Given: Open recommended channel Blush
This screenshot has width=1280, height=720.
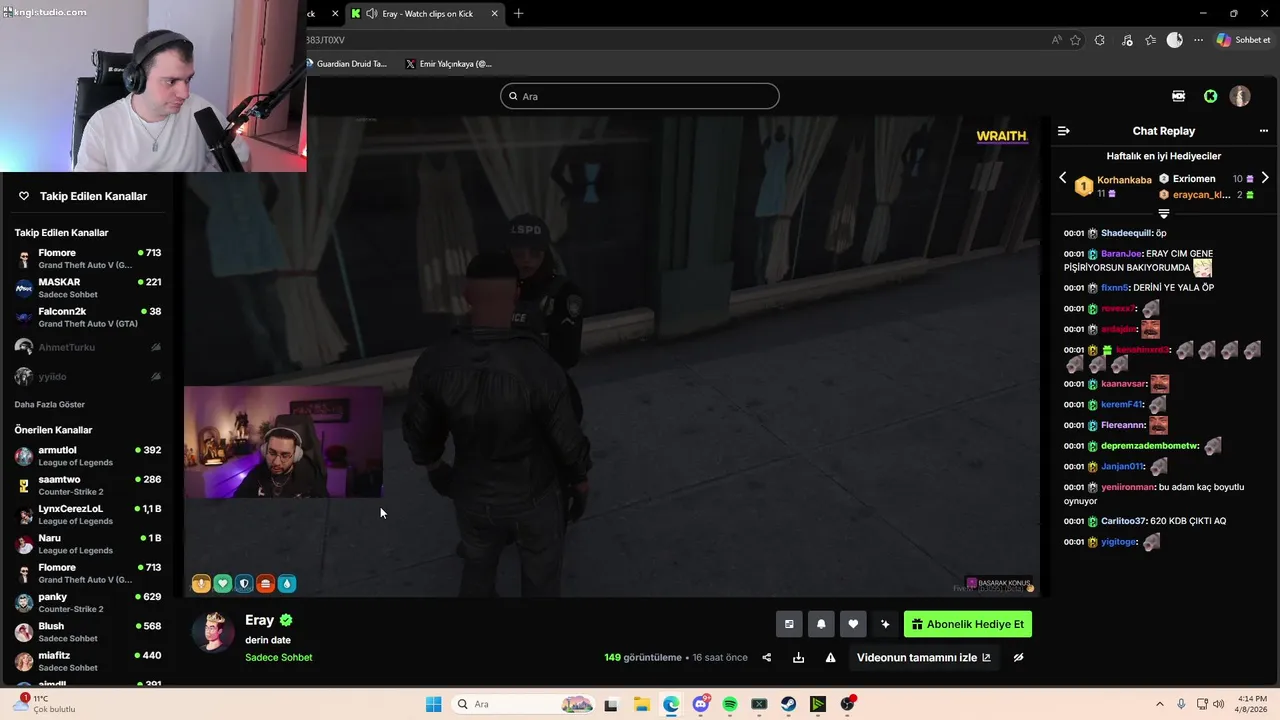Looking at the screenshot, I should coord(88,632).
